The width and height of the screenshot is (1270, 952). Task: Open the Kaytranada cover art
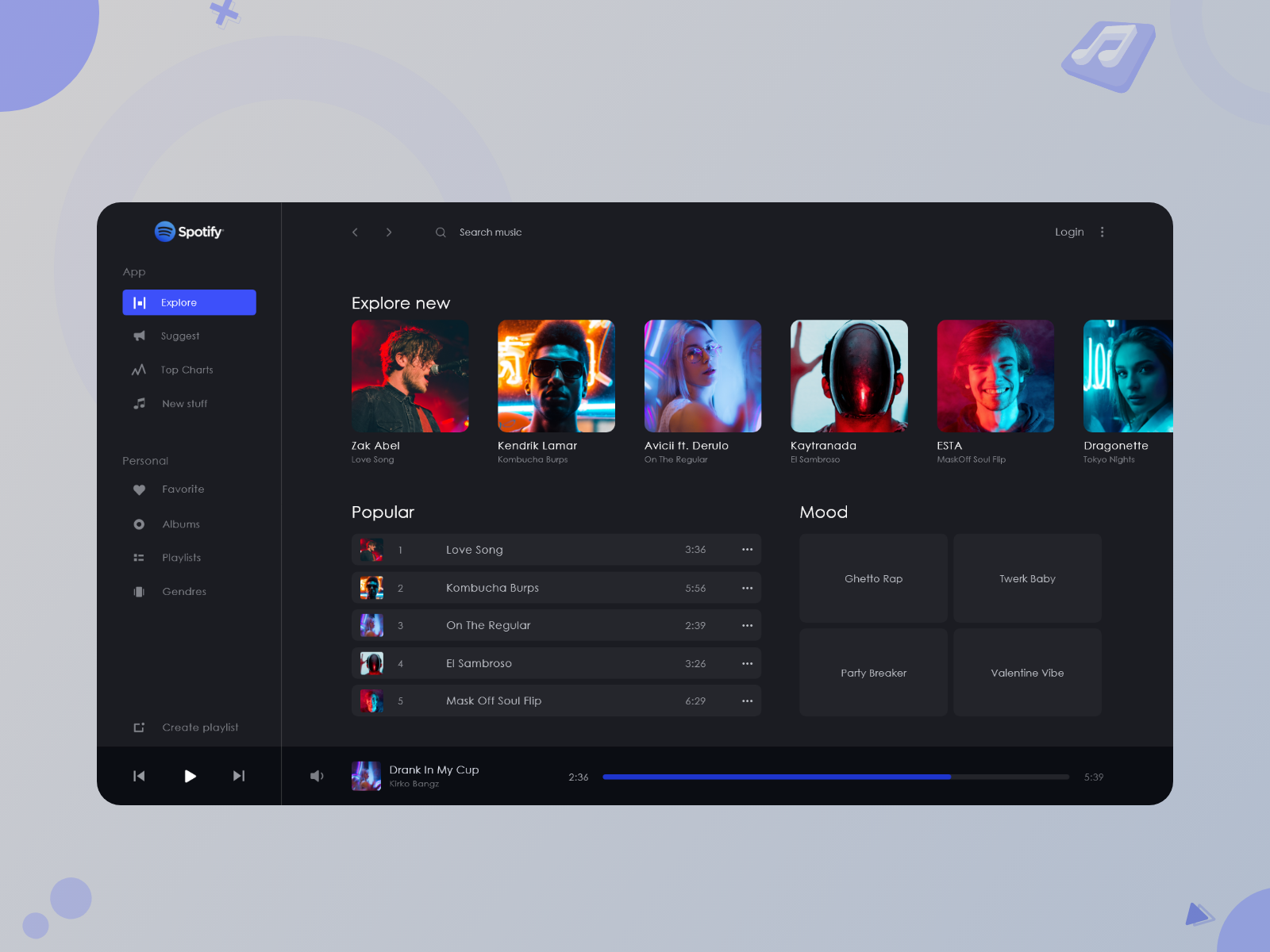[849, 376]
